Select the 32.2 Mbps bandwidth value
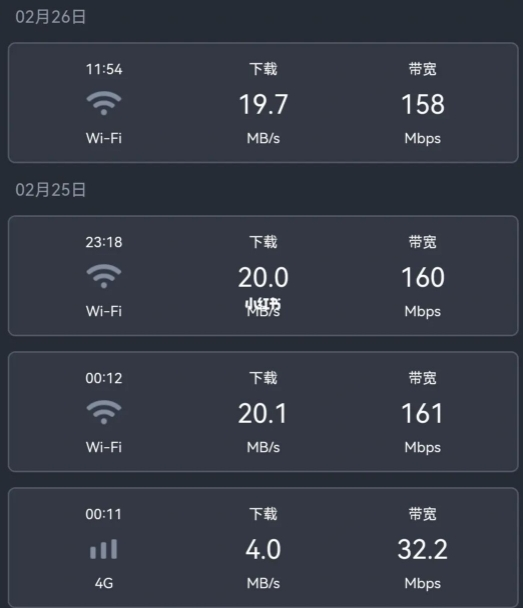The image size is (523, 608). (x=423, y=549)
